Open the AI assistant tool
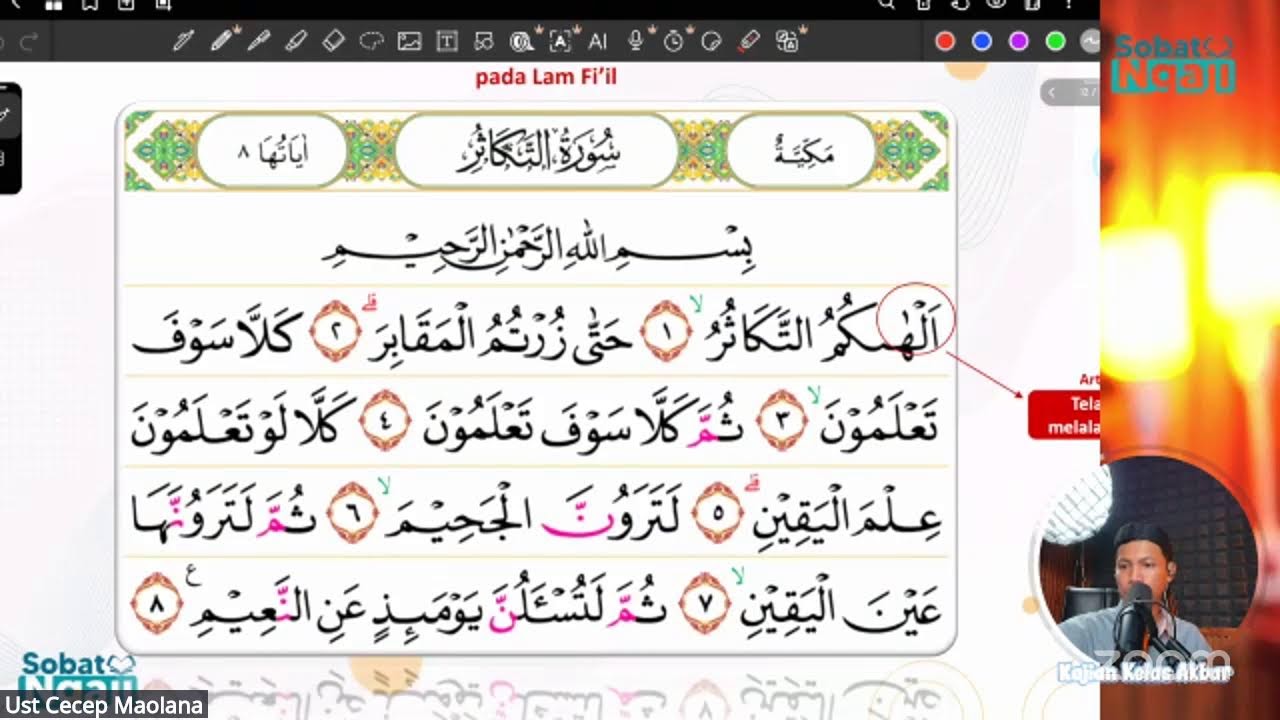 [x=598, y=41]
